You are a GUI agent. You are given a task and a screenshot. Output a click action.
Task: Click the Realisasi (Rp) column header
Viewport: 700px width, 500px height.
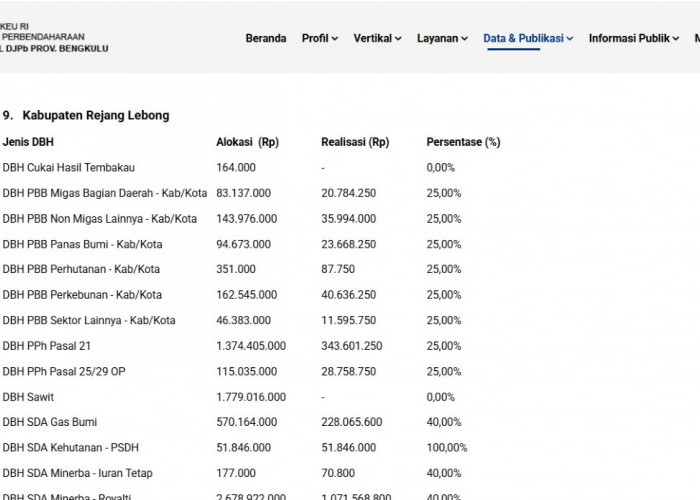tap(355, 142)
